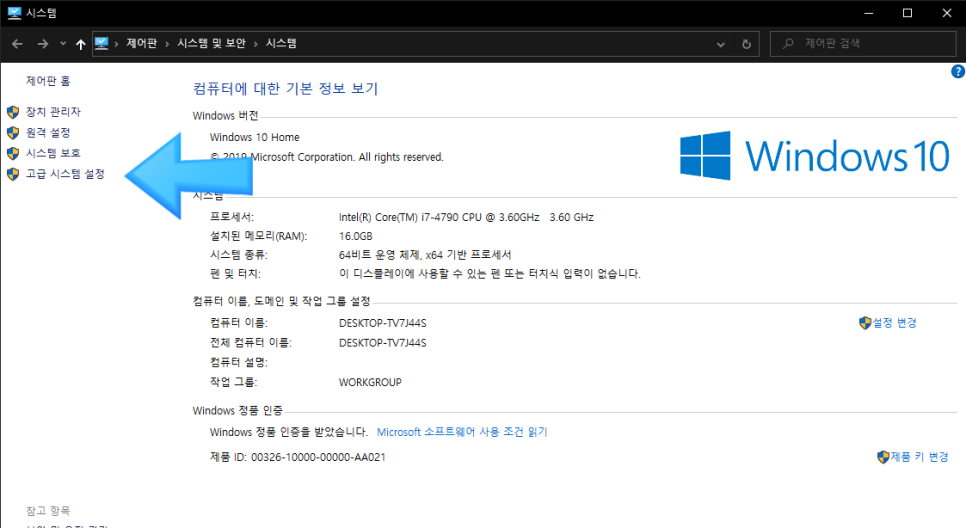
Task: Close the 시스템 window
Action: [947, 13]
